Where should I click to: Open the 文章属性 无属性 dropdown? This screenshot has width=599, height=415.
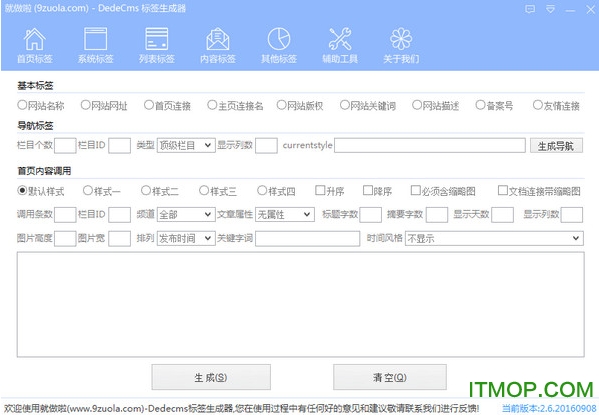[285, 214]
